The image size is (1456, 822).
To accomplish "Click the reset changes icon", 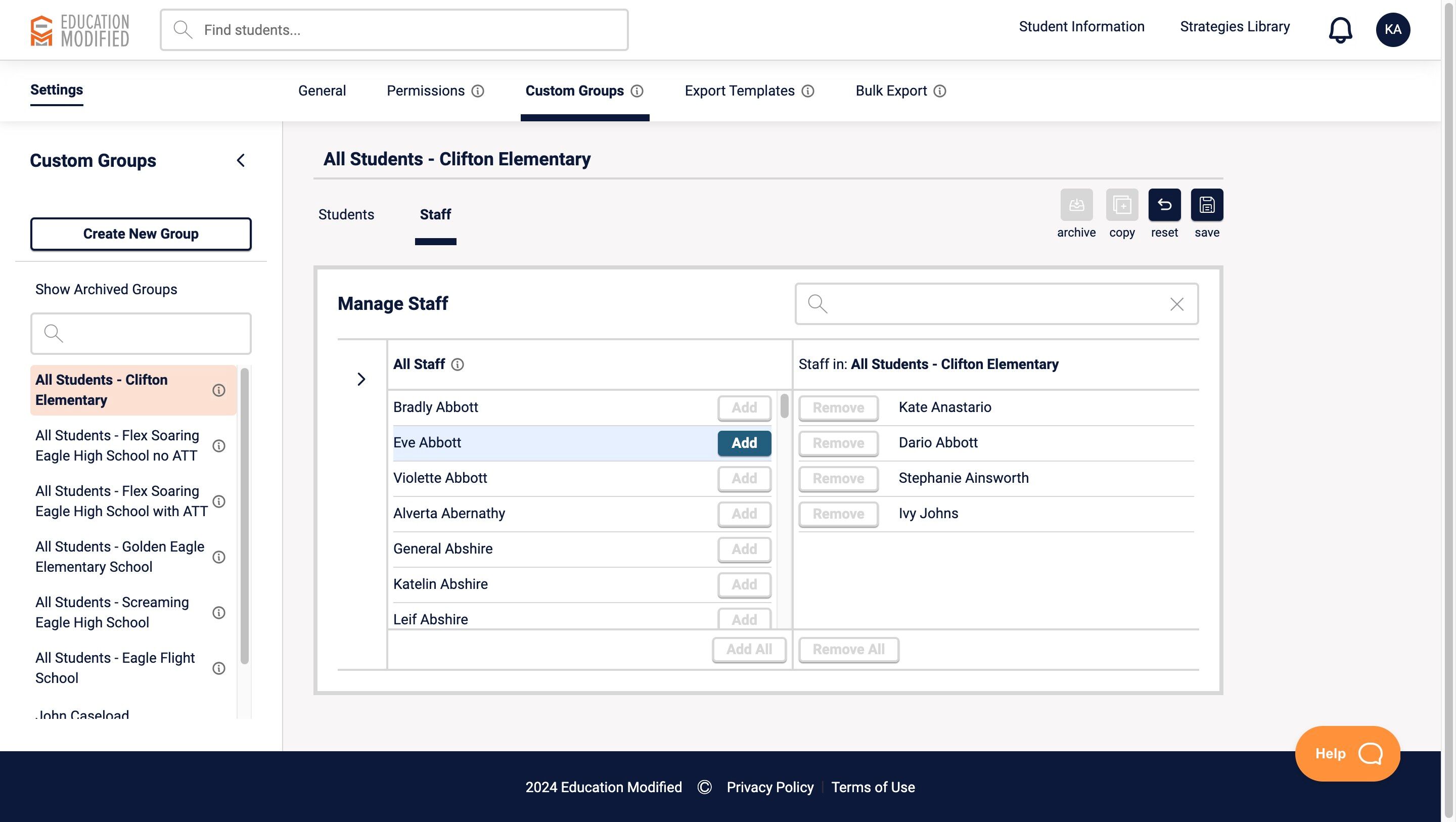I will [1164, 205].
